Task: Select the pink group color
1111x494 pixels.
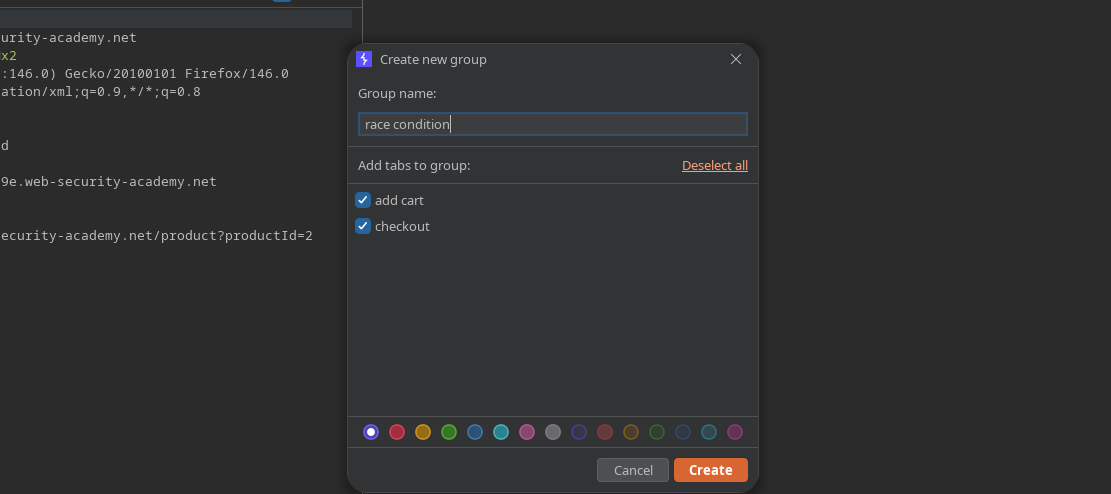Action: pos(527,432)
